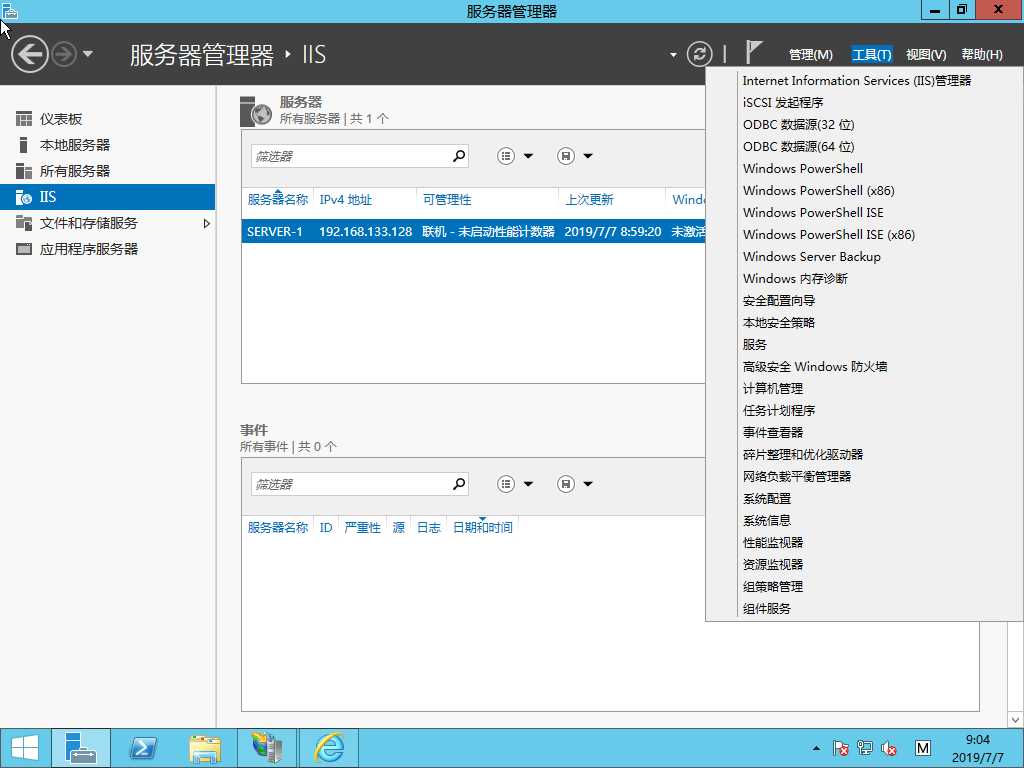The image size is (1024, 768).
Task: Click events save query icon
Action: [566, 484]
